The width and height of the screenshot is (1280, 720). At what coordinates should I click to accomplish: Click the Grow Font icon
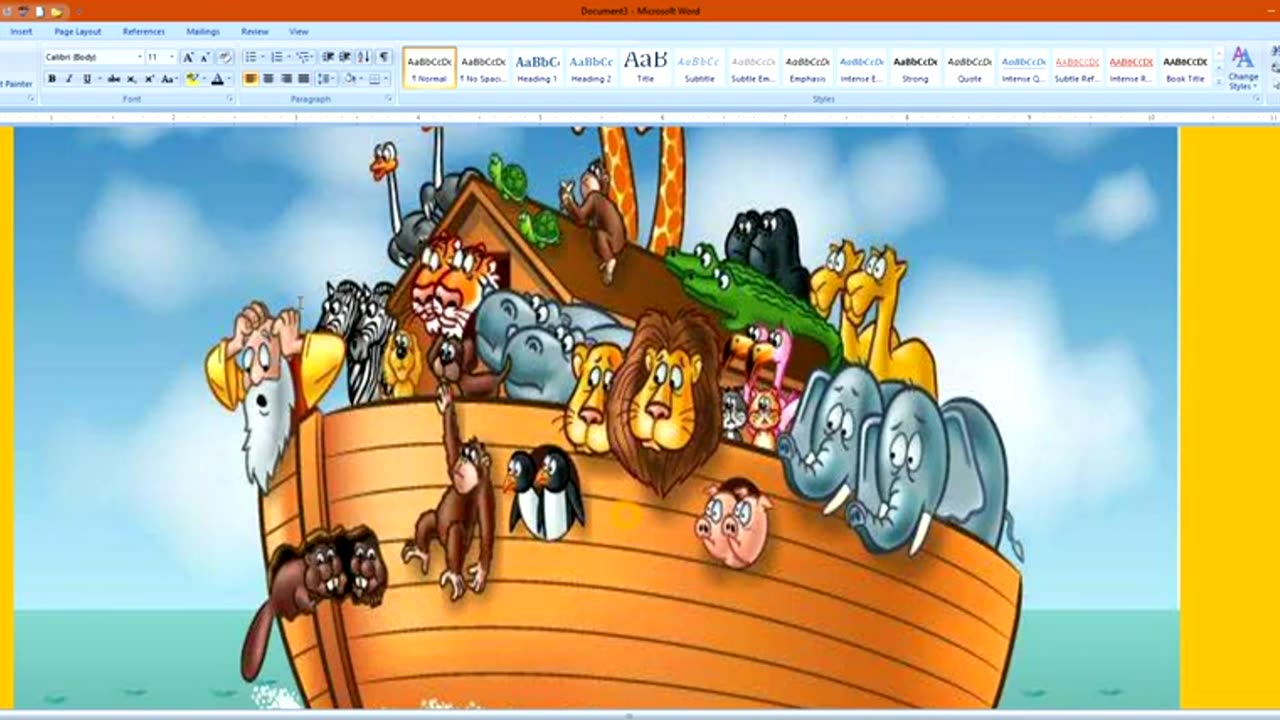coord(188,57)
